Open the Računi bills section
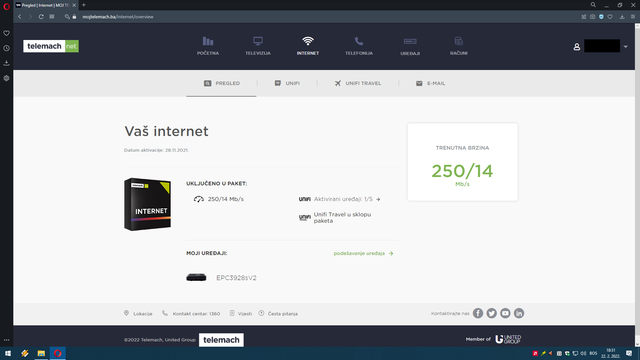 click(459, 46)
